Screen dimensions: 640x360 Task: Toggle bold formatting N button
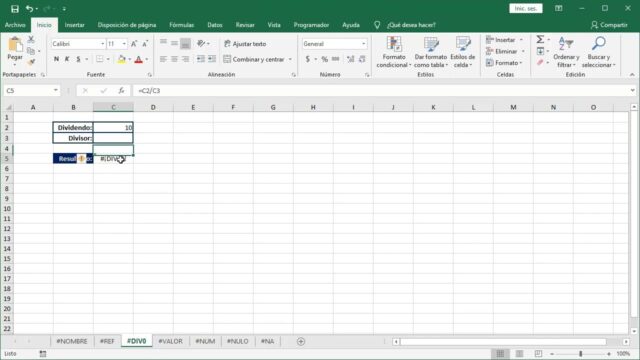(x=56, y=59)
